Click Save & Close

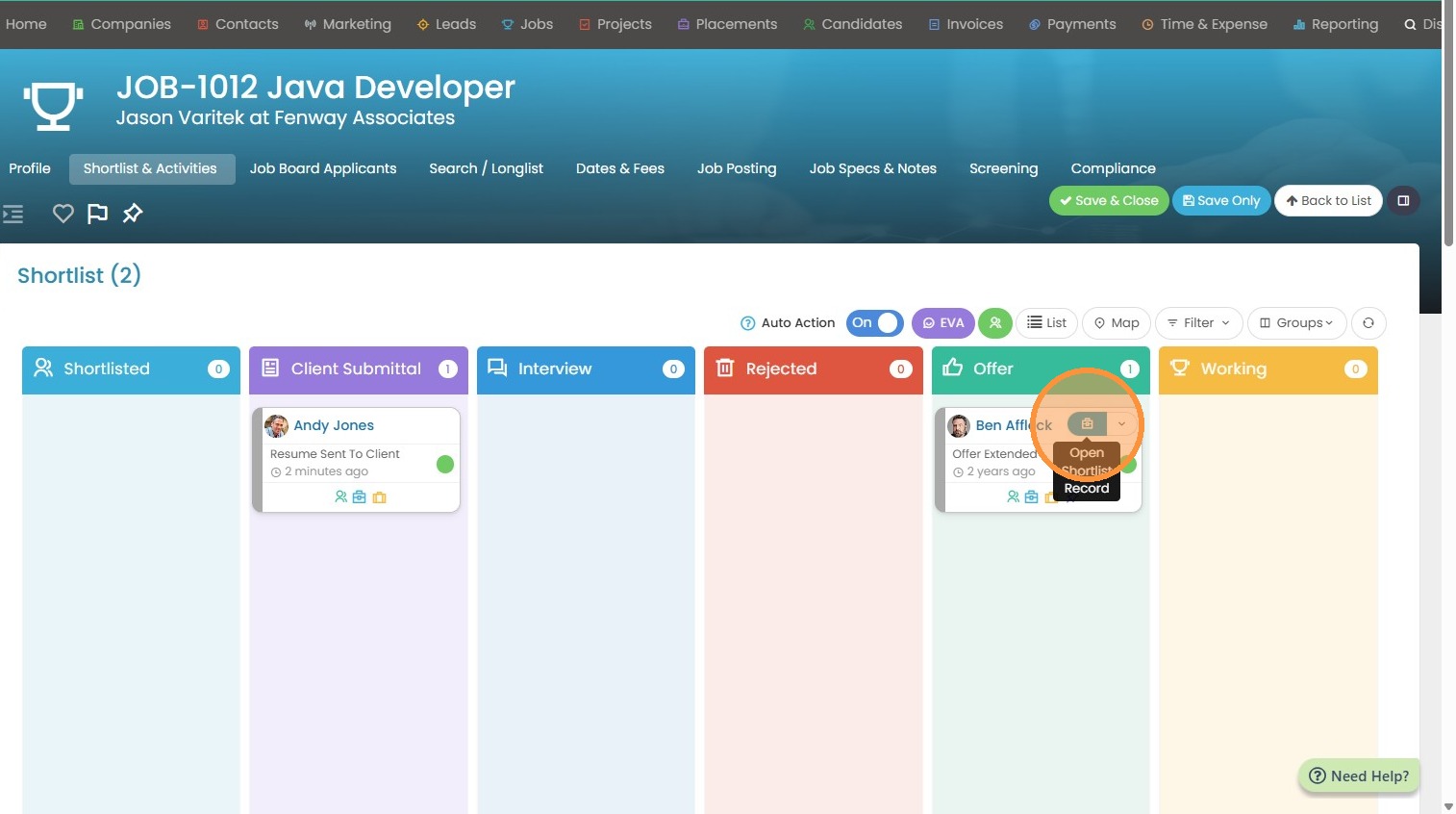[1109, 201]
